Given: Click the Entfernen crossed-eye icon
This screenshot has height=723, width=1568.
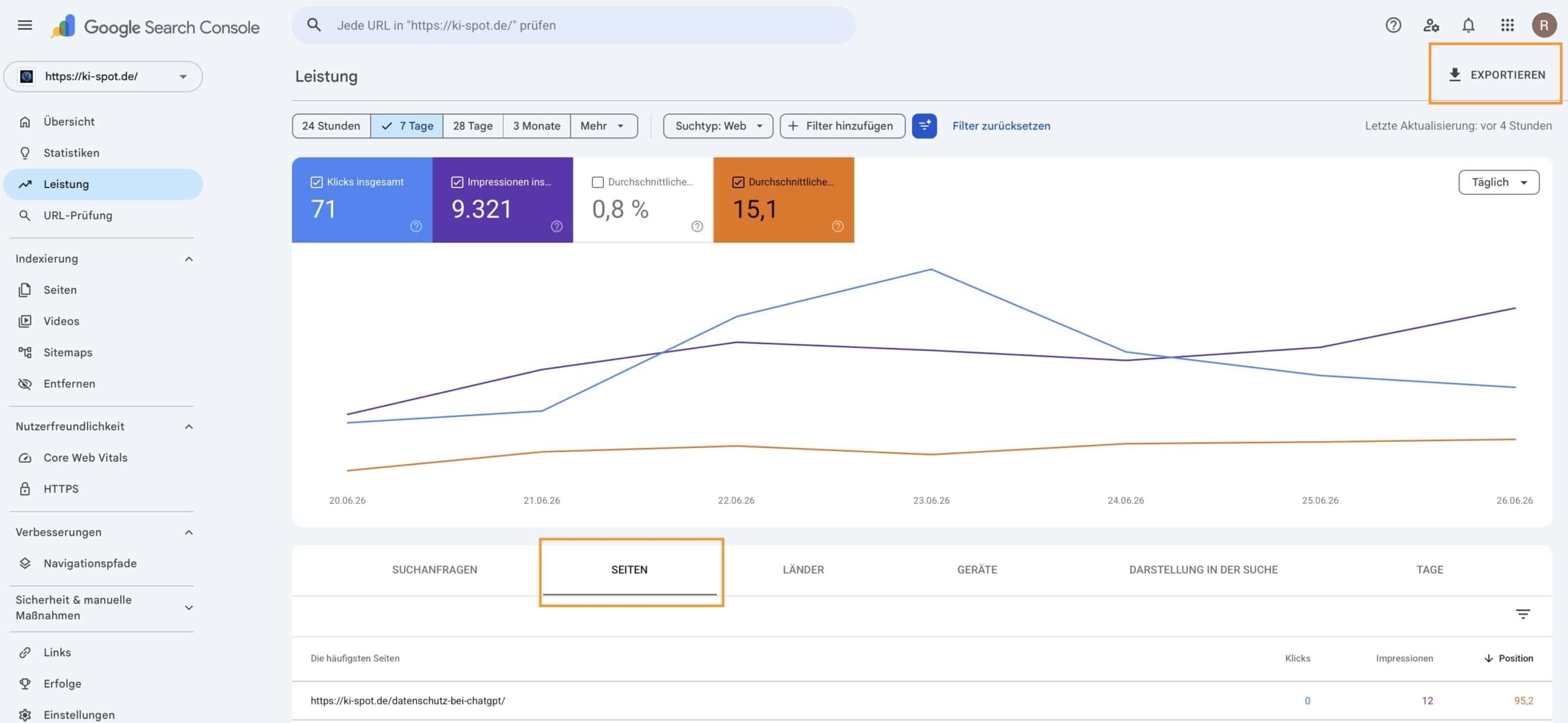Looking at the screenshot, I should (x=24, y=384).
